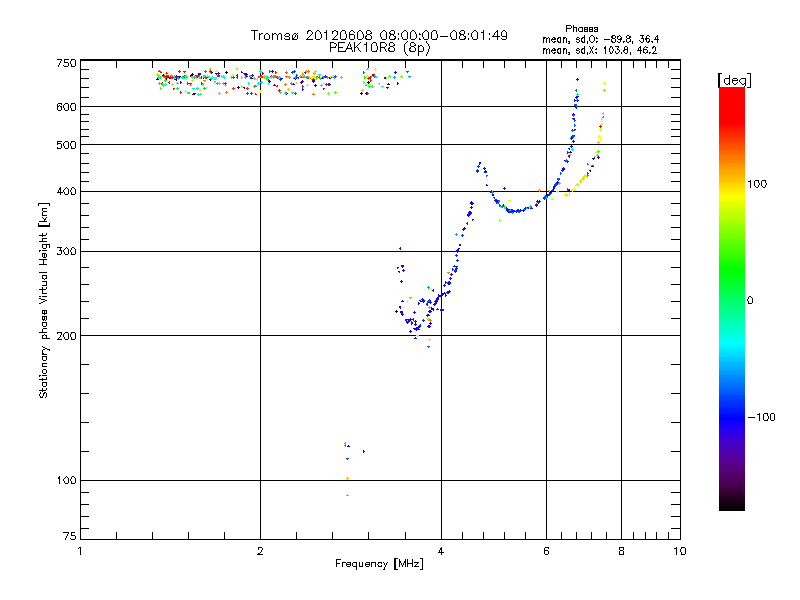800x600 pixels.
Task: Click the x-axis tick label '10'
Action: click(680, 551)
